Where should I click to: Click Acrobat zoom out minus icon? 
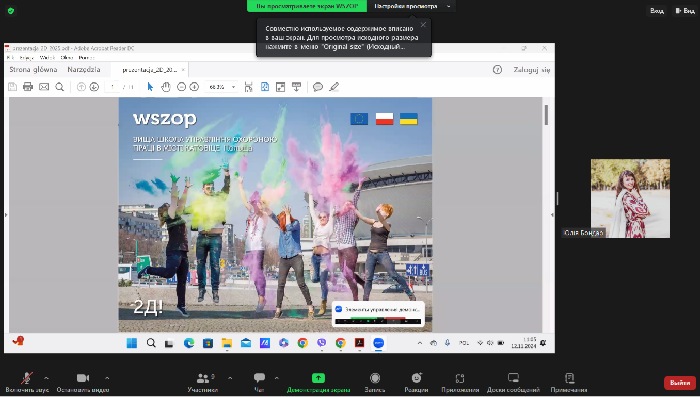tap(181, 87)
